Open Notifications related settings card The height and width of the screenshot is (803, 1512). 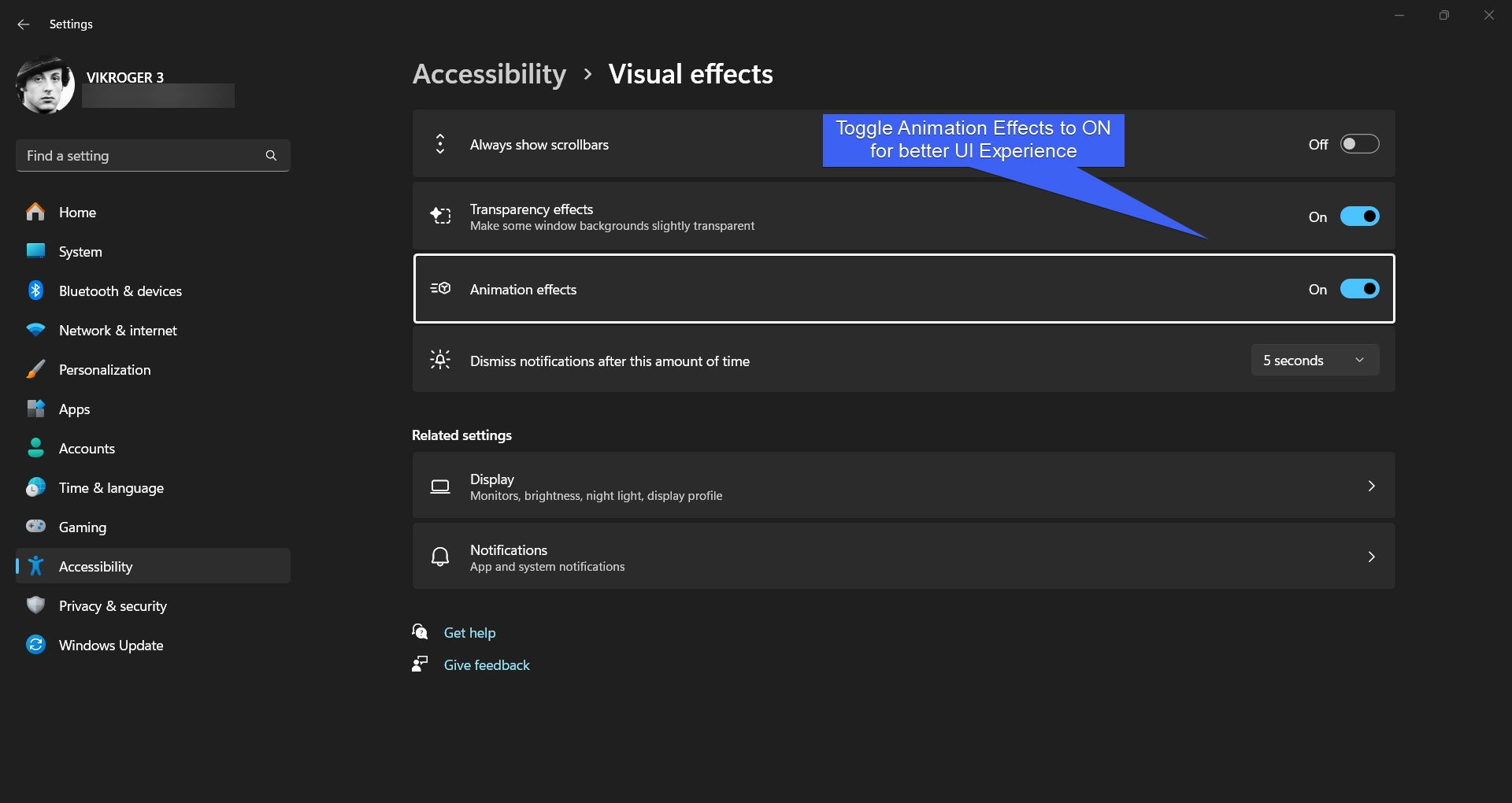pos(903,556)
